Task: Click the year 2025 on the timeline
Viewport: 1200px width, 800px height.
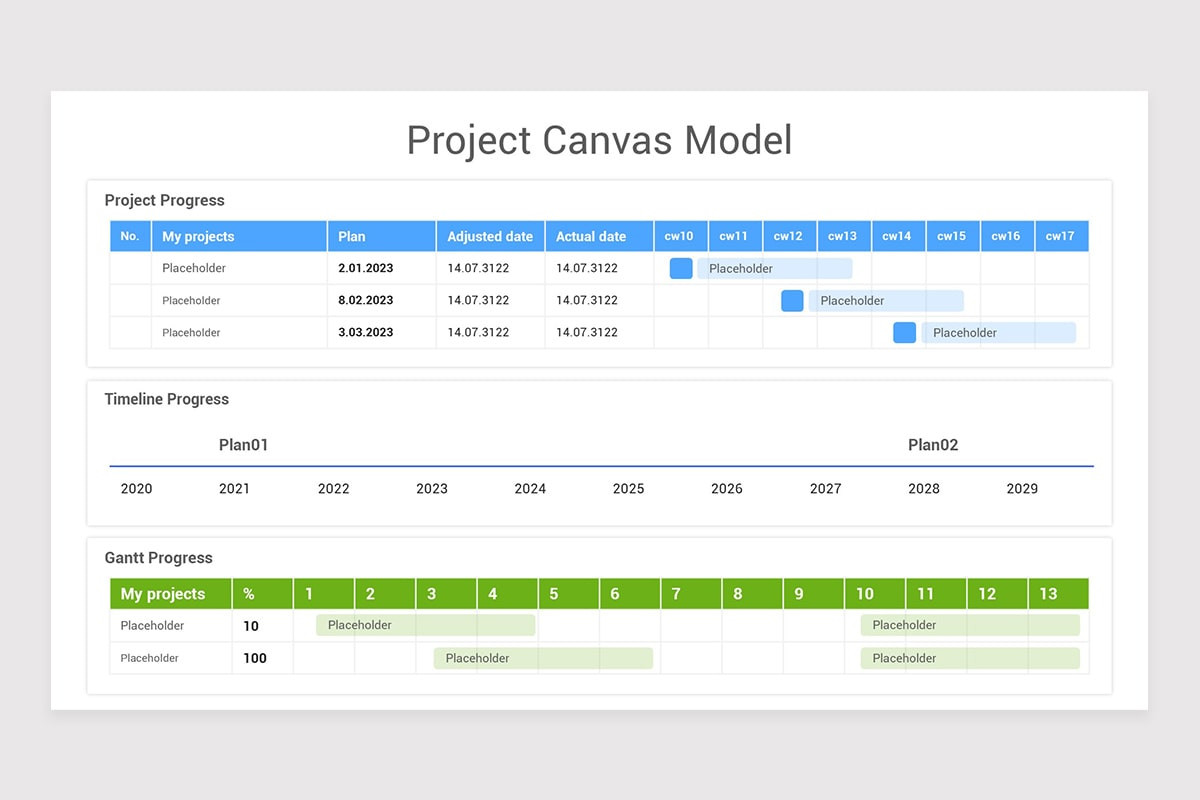Action: tap(628, 489)
